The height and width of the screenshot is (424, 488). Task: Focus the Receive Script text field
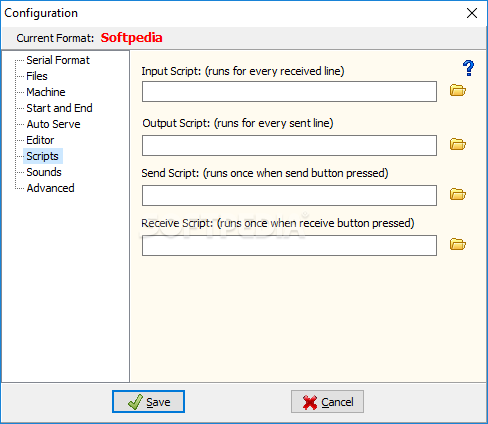(x=289, y=245)
